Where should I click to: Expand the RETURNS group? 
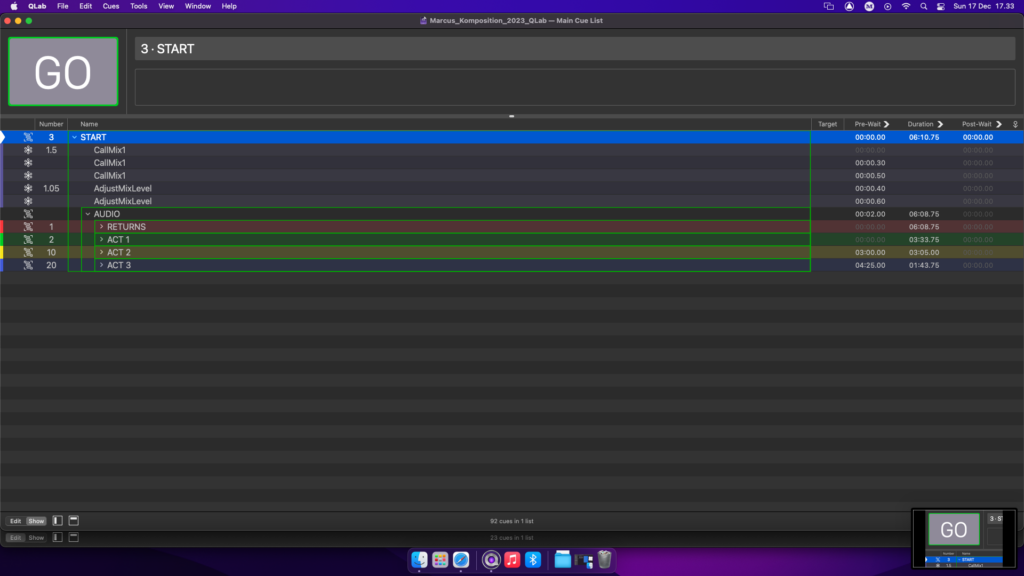point(101,227)
